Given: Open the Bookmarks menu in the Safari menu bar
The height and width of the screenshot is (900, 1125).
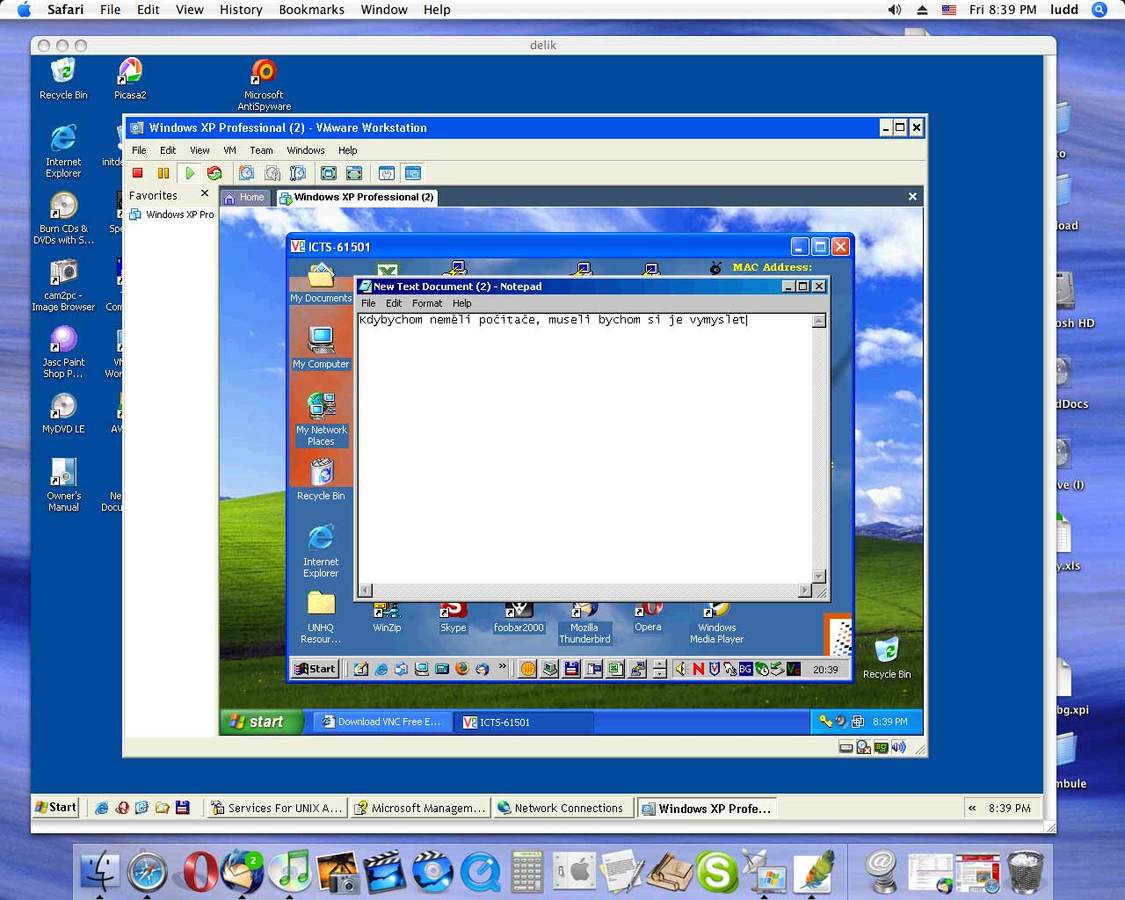Looking at the screenshot, I should (311, 9).
